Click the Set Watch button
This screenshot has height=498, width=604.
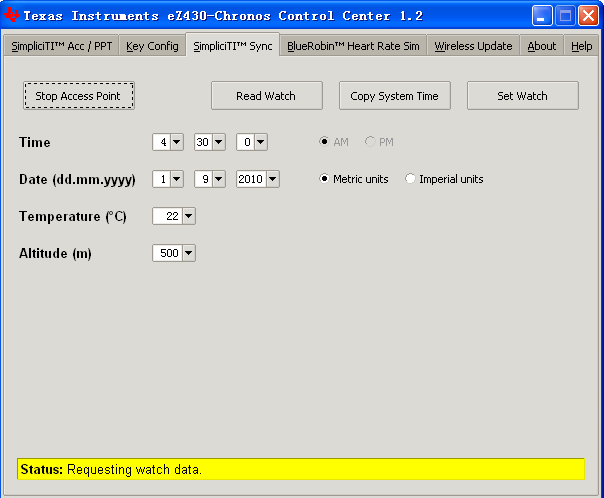tap(522, 96)
